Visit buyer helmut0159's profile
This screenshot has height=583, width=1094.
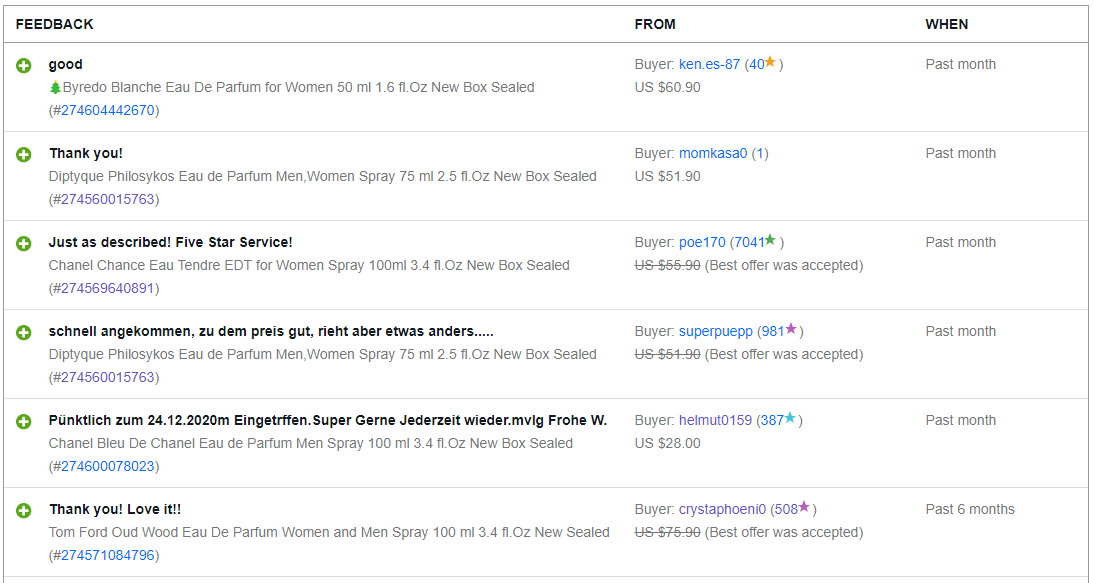click(x=715, y=420)
